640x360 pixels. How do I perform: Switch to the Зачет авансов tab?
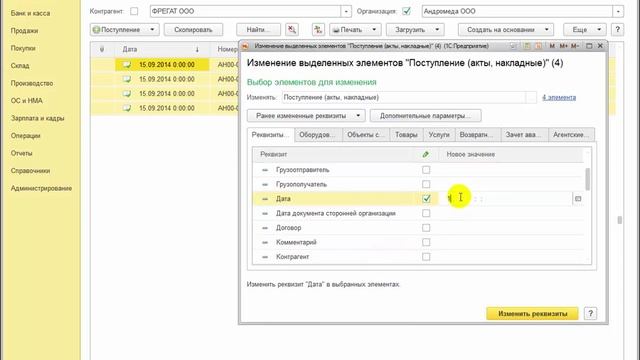point(524,135)
